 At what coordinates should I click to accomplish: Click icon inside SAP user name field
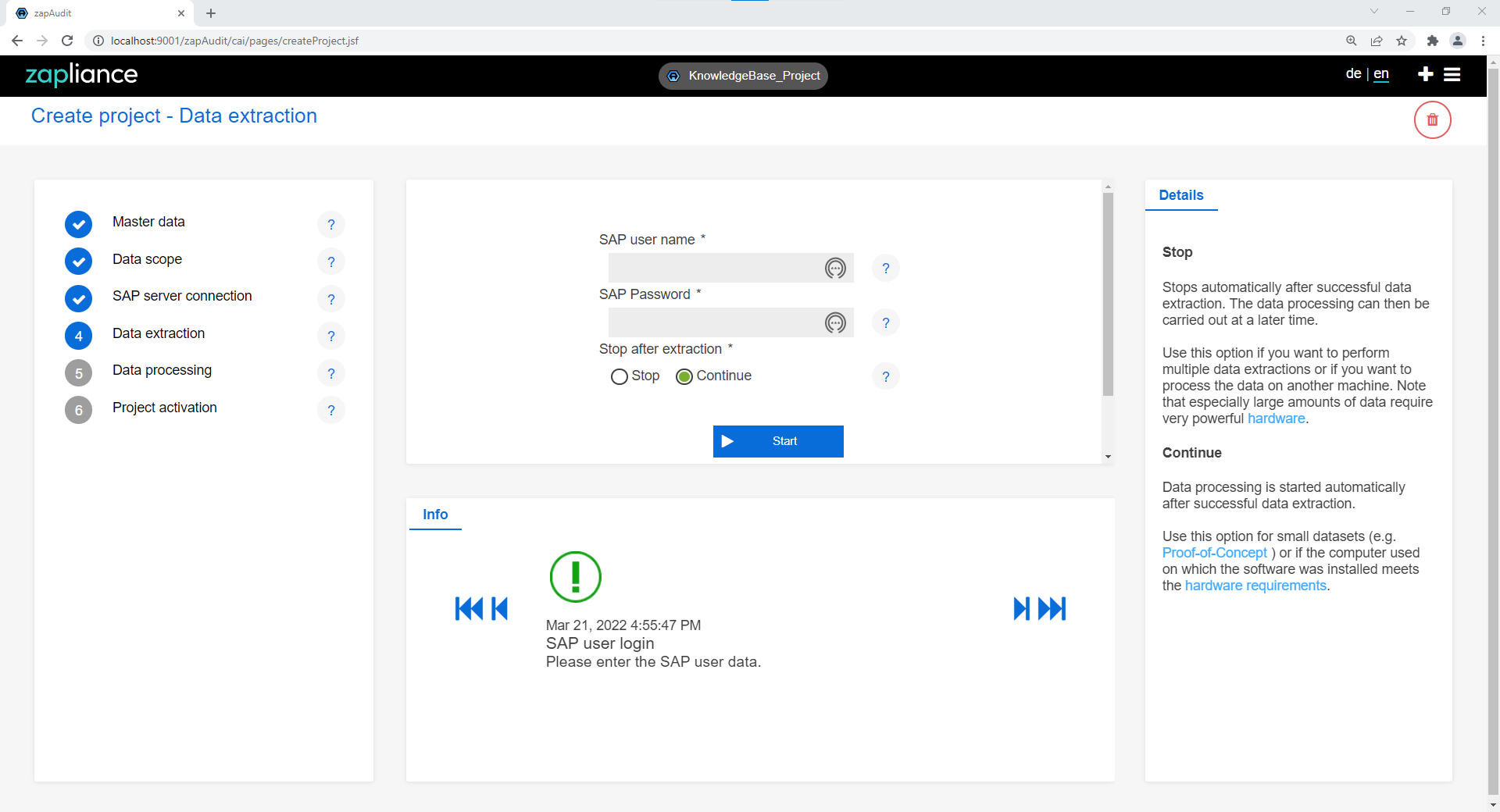[x=835, y=269]
